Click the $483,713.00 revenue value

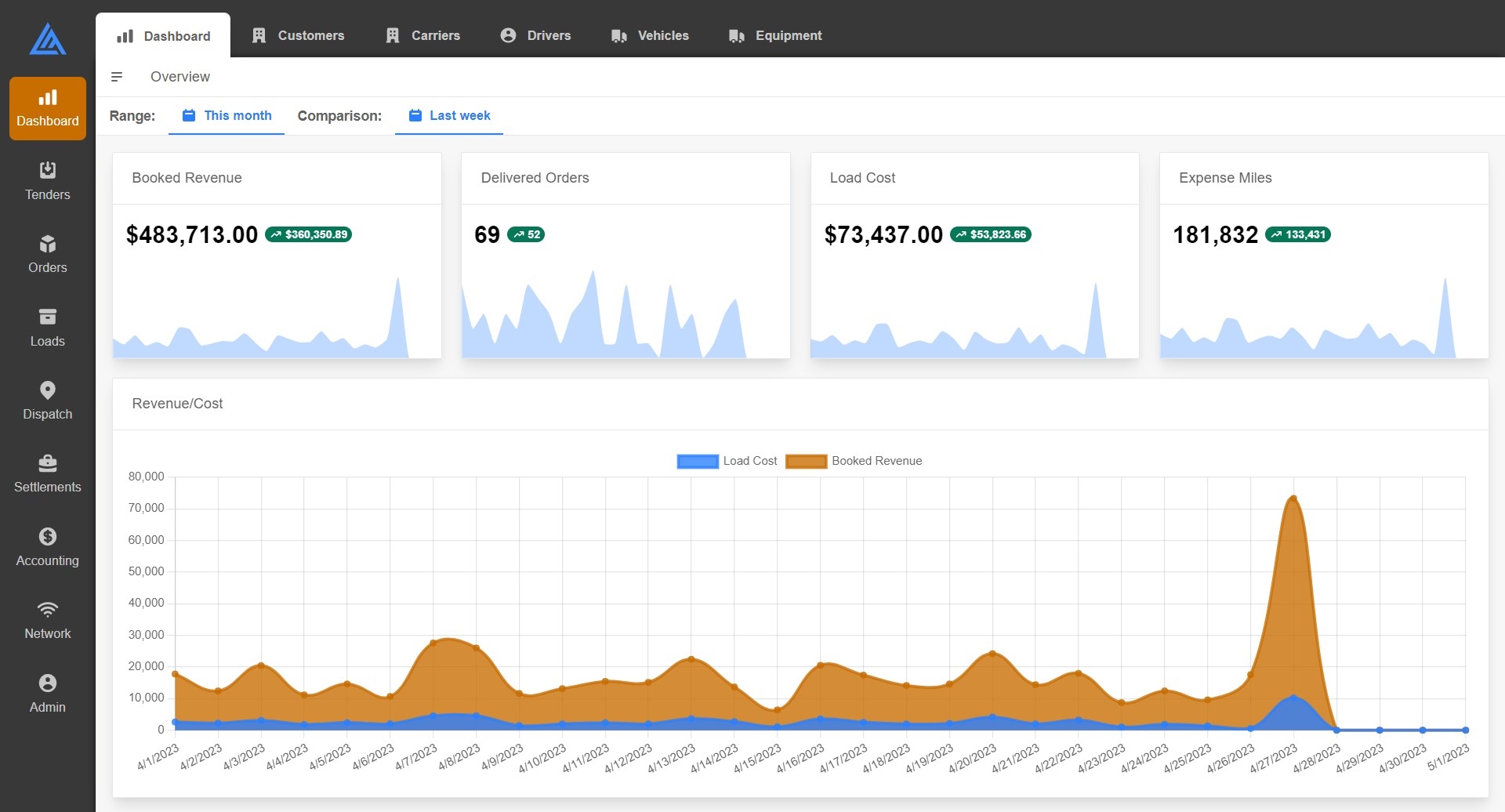pyautogui.click(x=192, y=234)
